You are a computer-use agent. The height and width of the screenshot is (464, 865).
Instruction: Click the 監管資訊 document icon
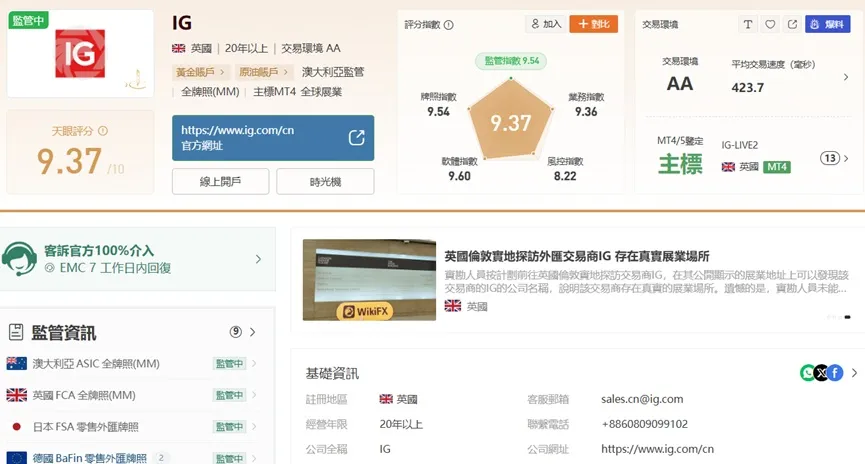pyautogui.click(x=16, y=332)
